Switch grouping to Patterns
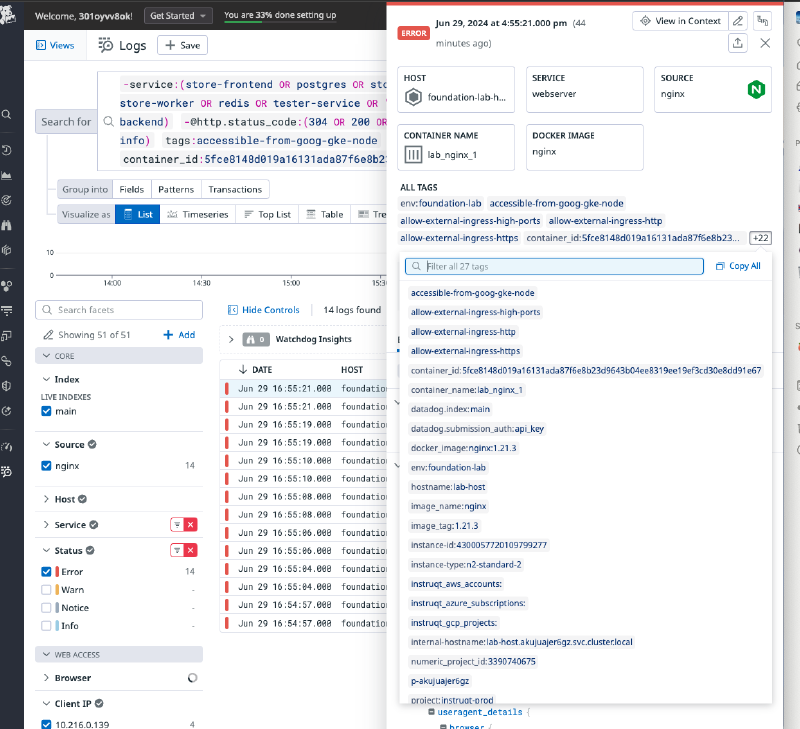Image resolution: width=800 pixels, height=729 pixels. pos(175,189)
